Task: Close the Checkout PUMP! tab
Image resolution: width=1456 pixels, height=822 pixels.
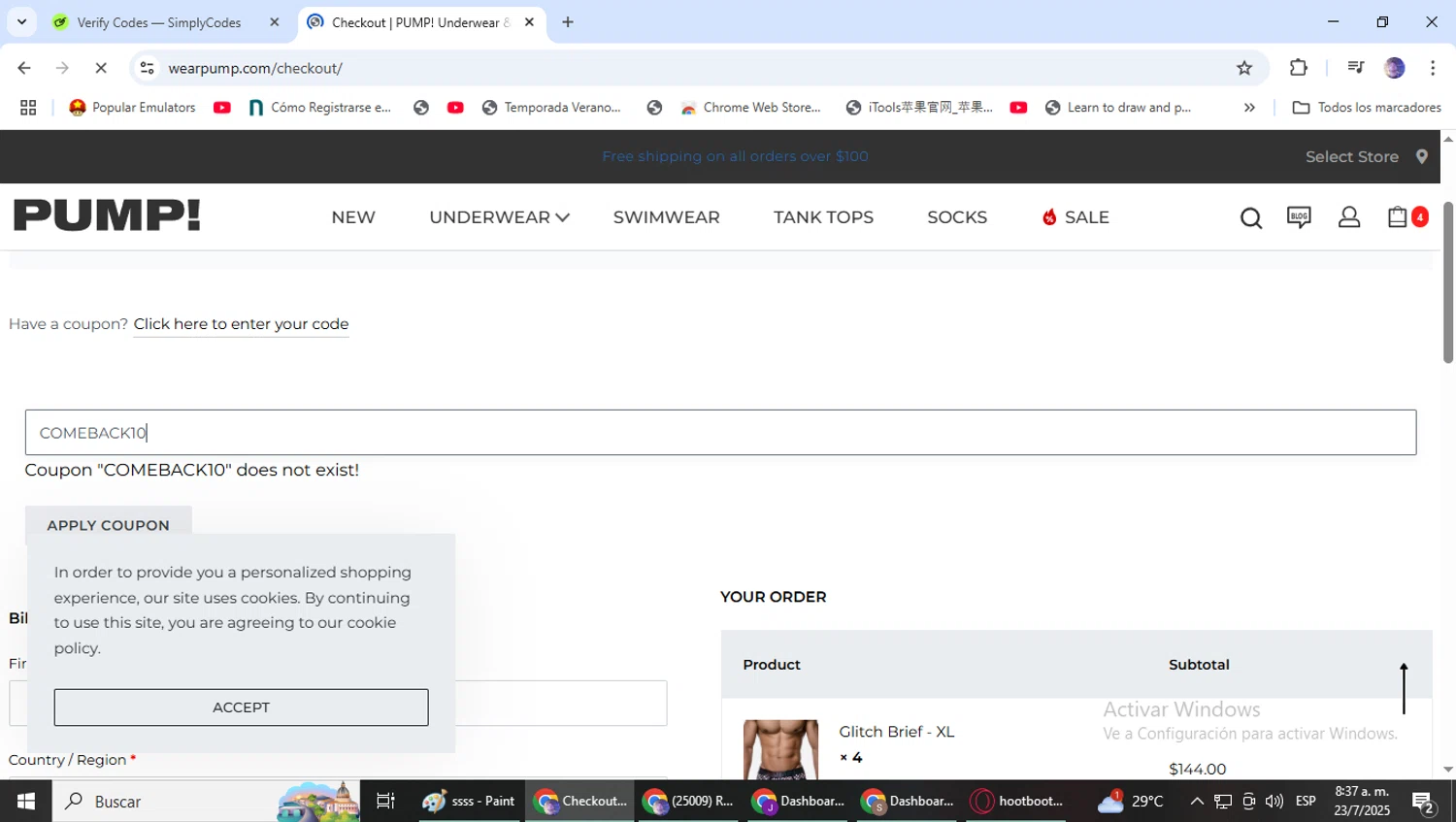Action: click(529, 22)
